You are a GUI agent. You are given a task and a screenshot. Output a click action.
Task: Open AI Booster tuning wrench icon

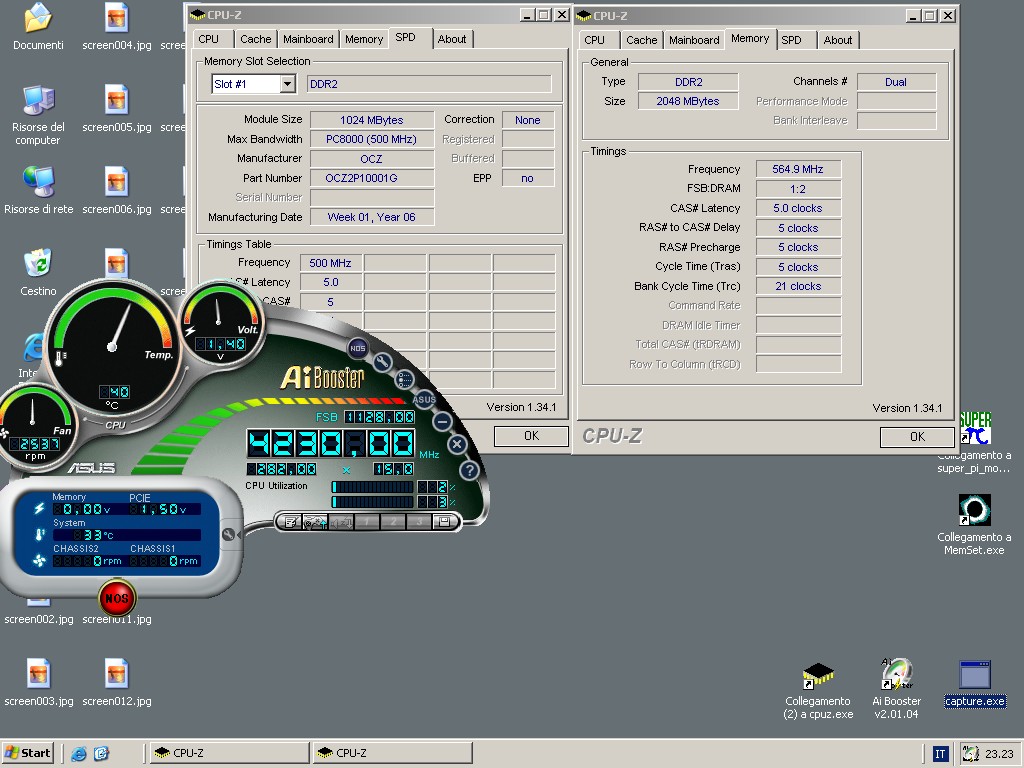(383, 362)
